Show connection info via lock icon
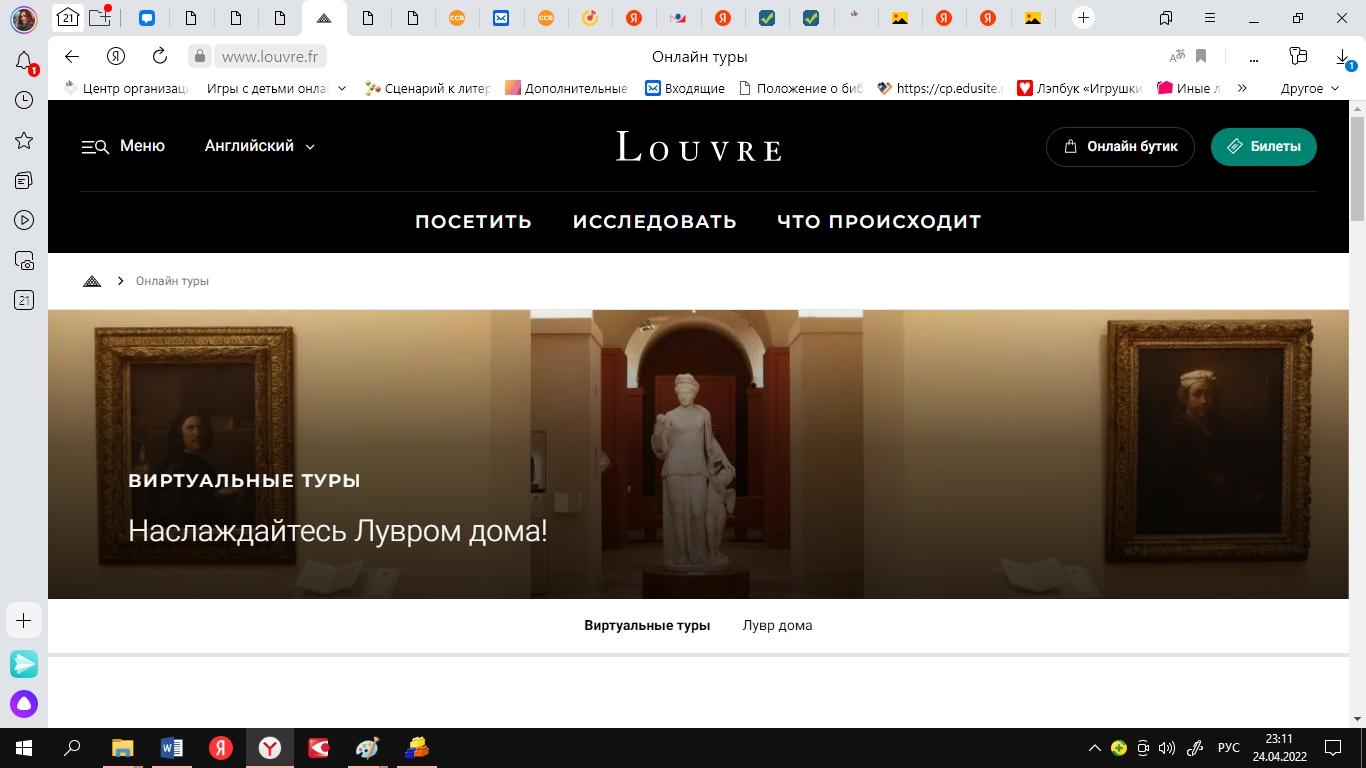Viewport: 1366px width, 768px height. [200, 56]
